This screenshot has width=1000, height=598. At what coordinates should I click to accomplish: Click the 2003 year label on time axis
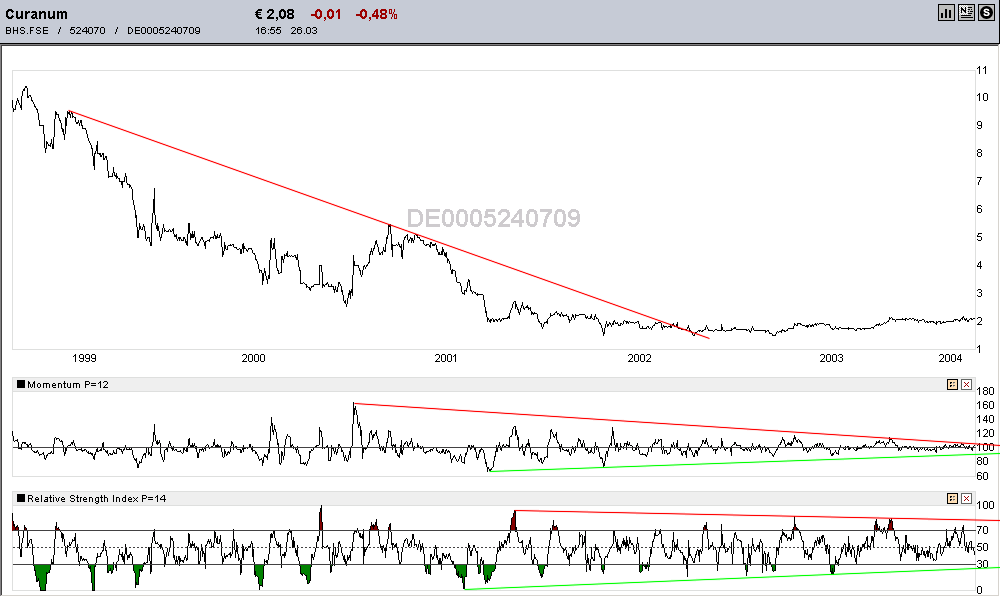tap(832, 358)
